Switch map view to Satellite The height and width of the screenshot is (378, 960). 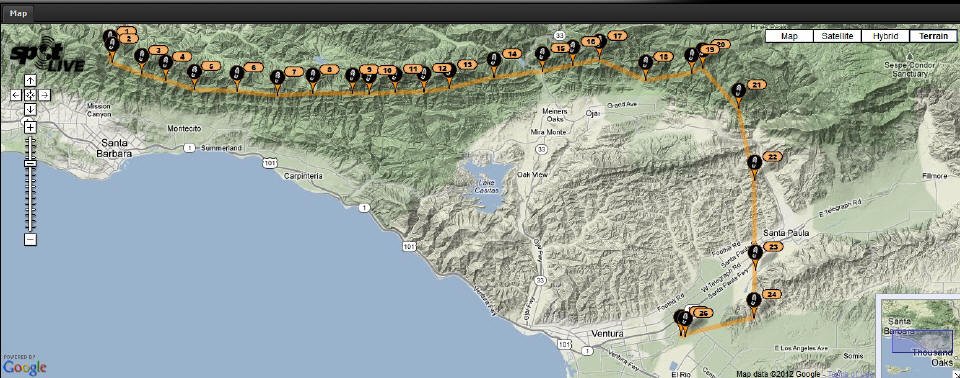(x=837, y=36)
